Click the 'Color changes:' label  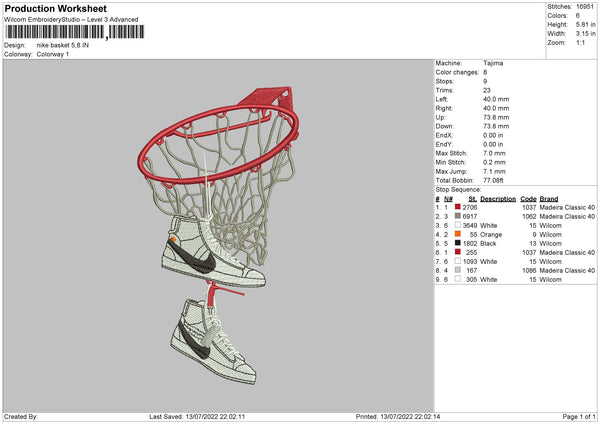[457, 72]
